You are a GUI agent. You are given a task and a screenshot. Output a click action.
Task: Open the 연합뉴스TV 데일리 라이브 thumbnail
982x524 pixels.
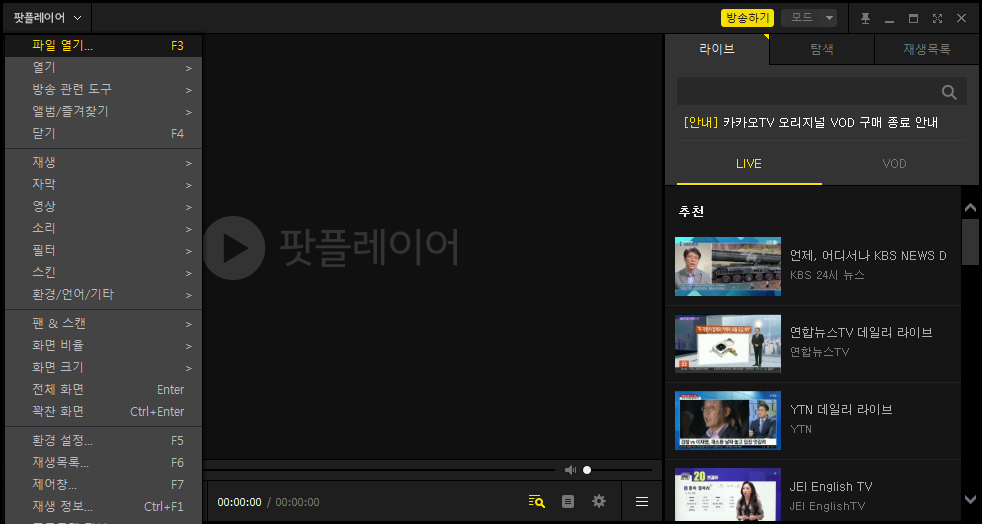[x=728, y=343]
